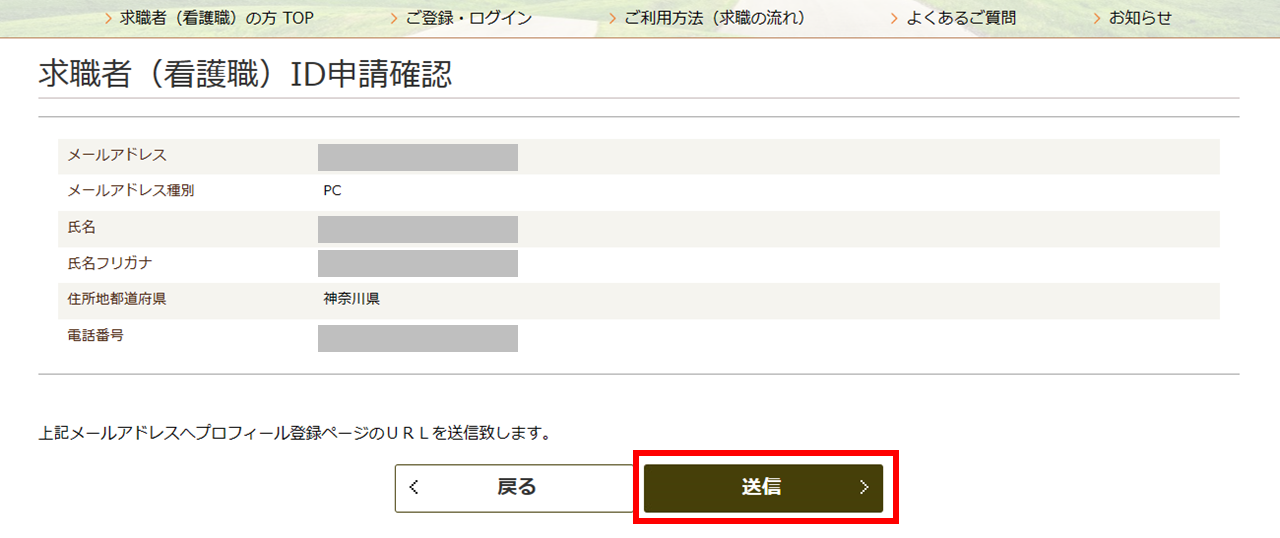Select the masked メールアドレス value
This screenshot has width=1280, height=538.
pos(418,157)
